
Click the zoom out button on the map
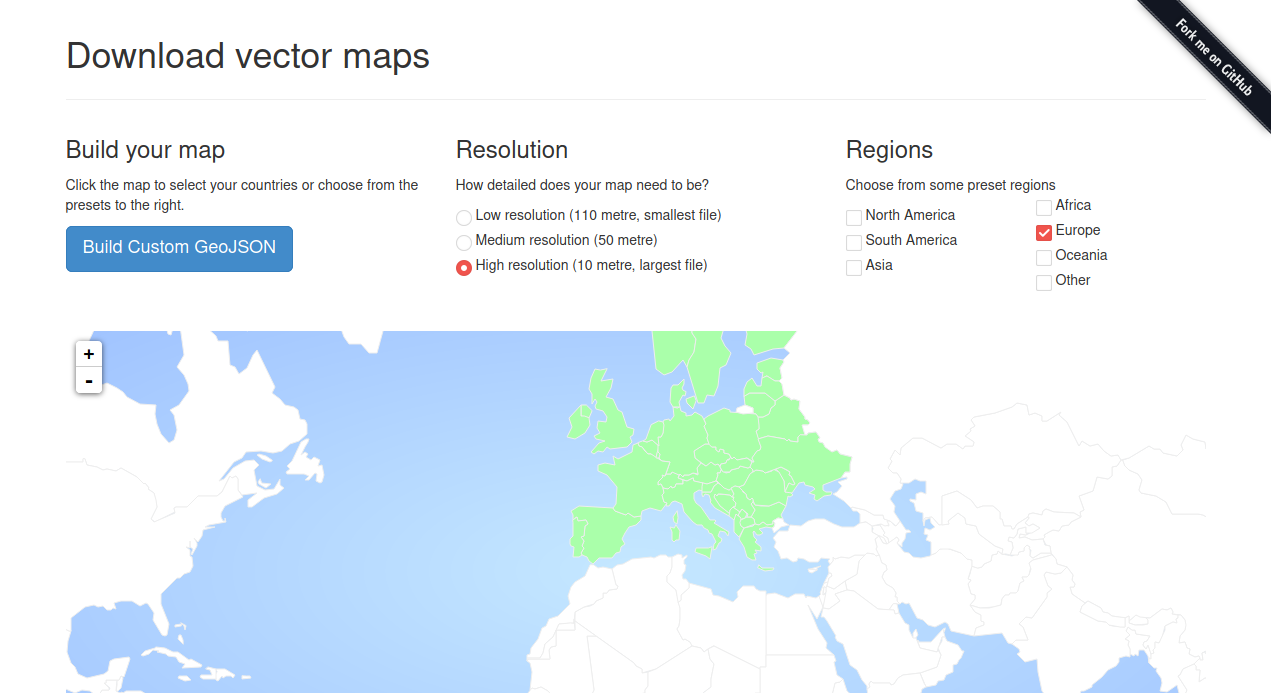pyautogui.click(x=88, y=380)
